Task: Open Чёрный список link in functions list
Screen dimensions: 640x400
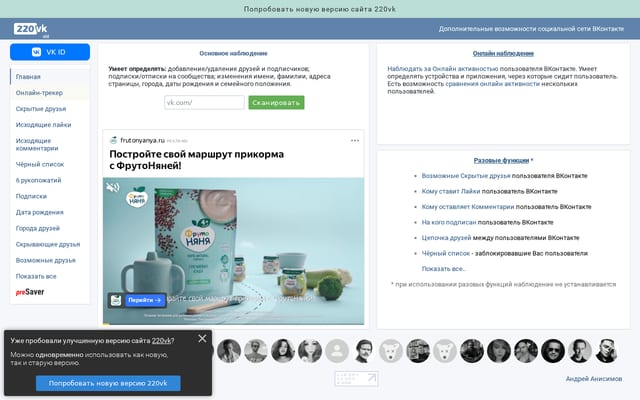Action: coord(446,253)
